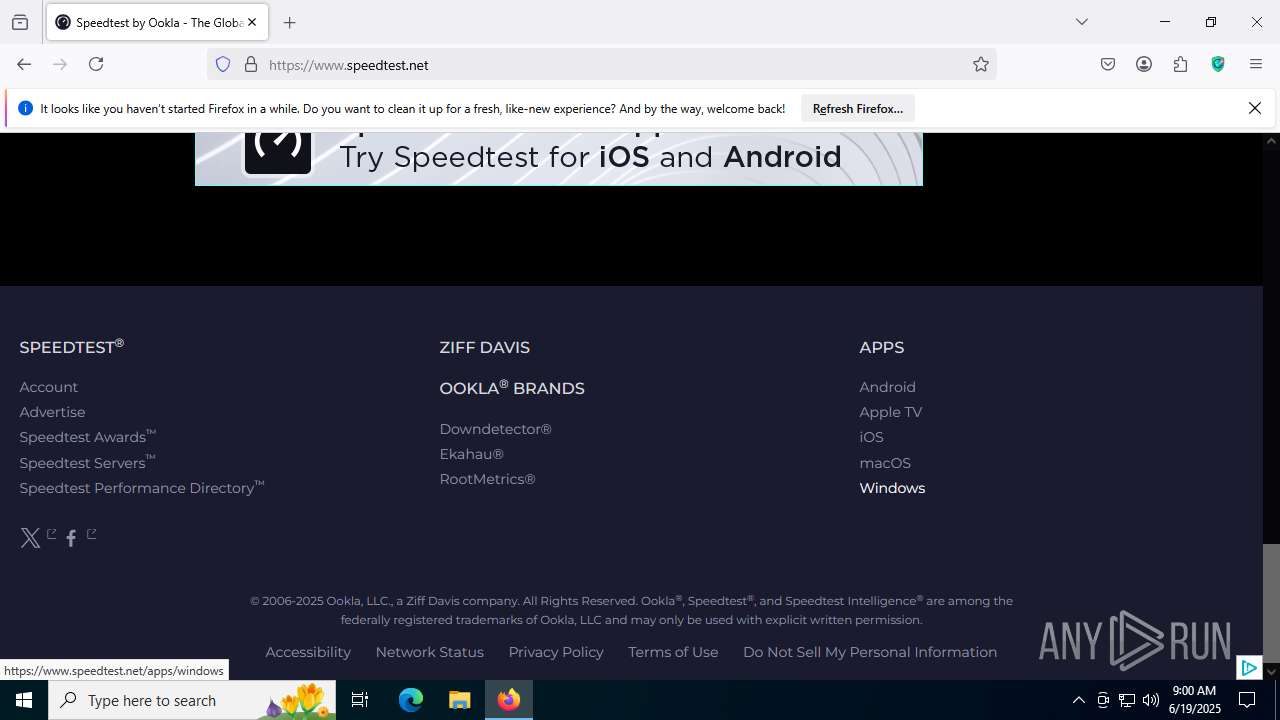The width and height of the screenshot is (1280, 720).
Task: Open the network tray icon
Action: 1127,700
